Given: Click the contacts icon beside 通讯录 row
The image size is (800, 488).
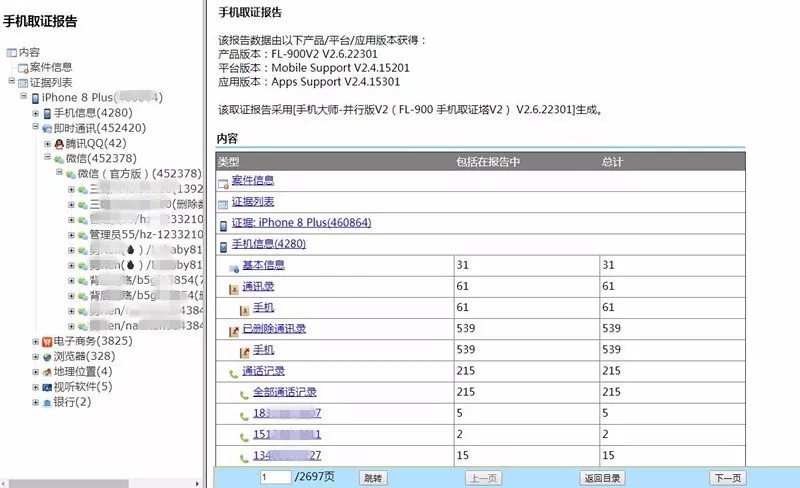Looking at the screenshot, I should (x=234, y=289).
